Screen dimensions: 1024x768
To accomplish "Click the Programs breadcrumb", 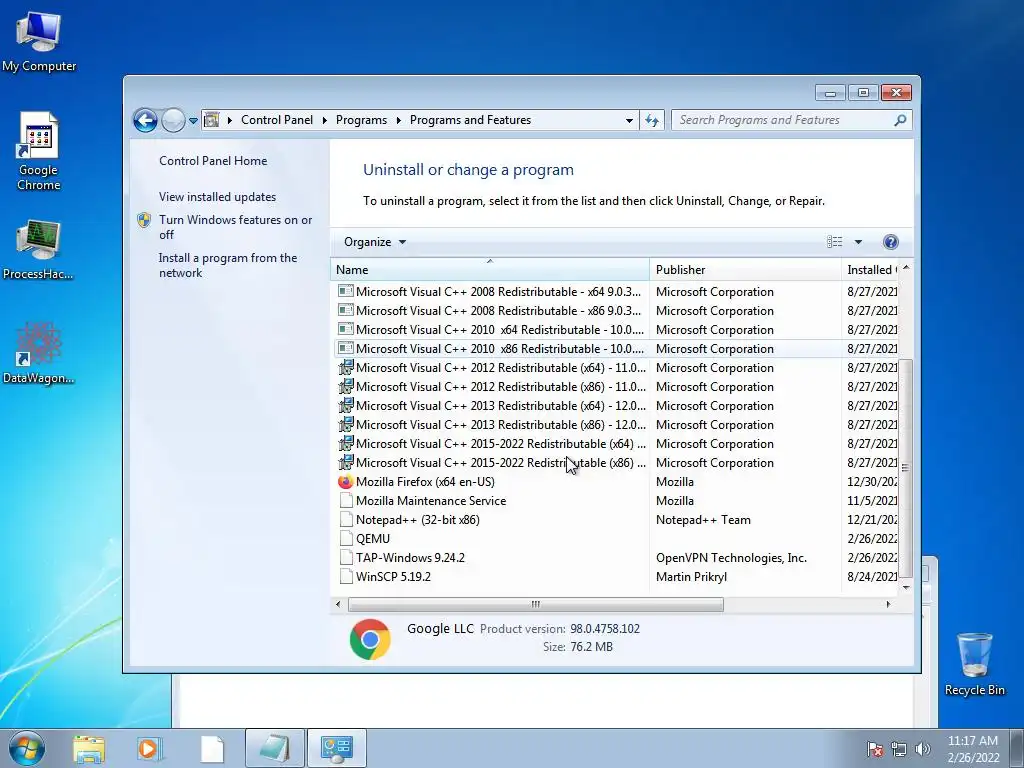I will pyautogui.click(x=361, y=120).
